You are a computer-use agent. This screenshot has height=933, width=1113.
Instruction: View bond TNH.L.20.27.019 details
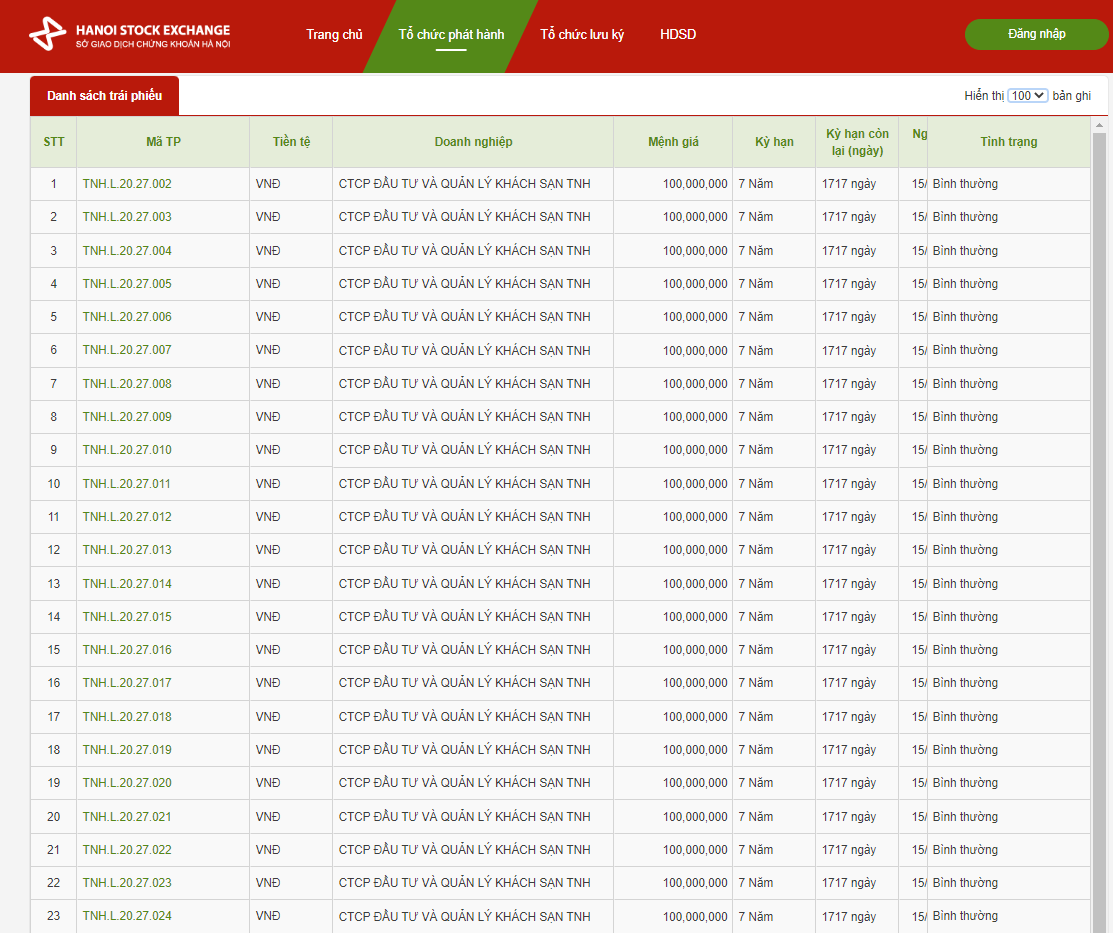[x=127, y=750]
